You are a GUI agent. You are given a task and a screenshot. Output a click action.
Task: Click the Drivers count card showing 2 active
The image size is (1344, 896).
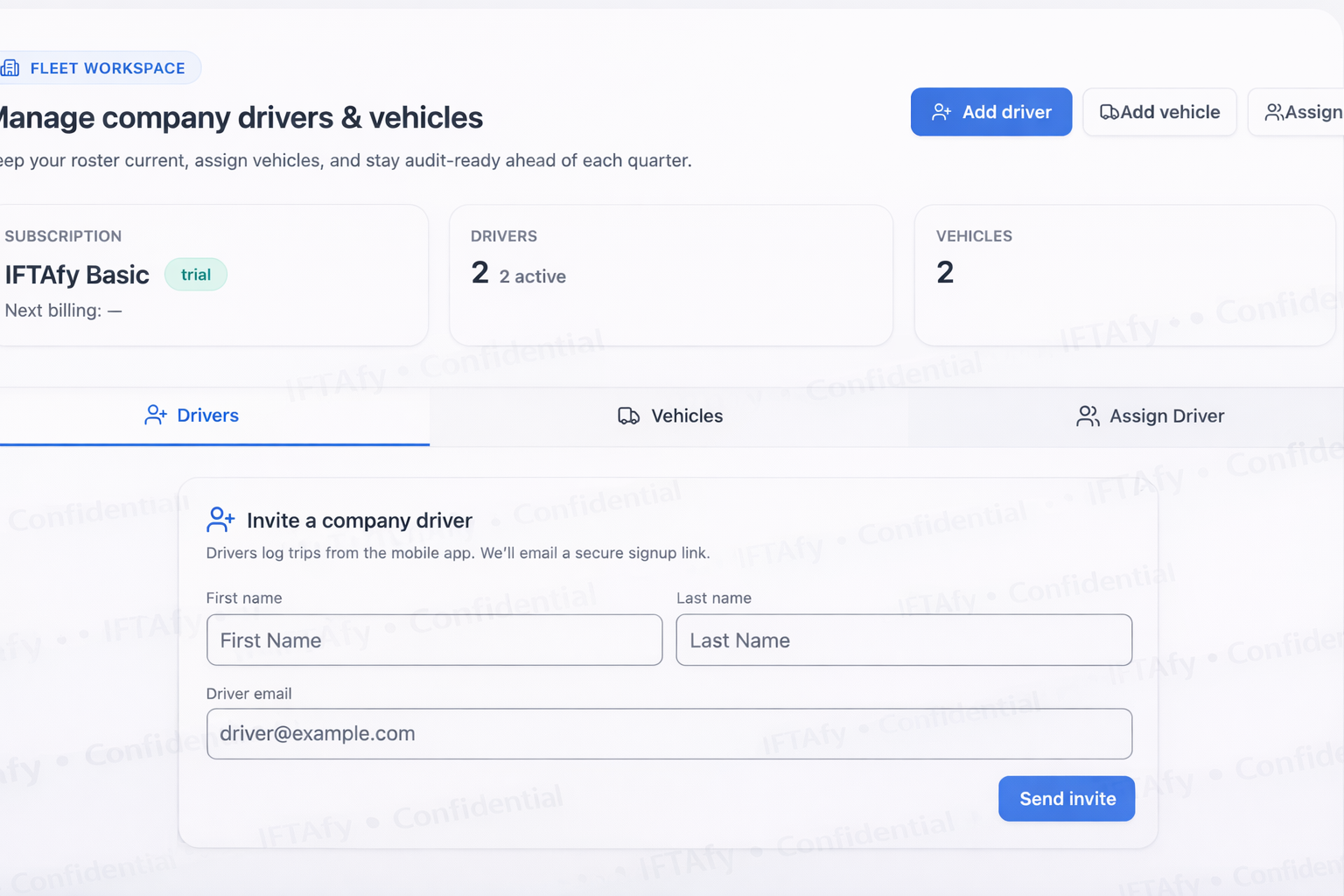click(670, 275)
